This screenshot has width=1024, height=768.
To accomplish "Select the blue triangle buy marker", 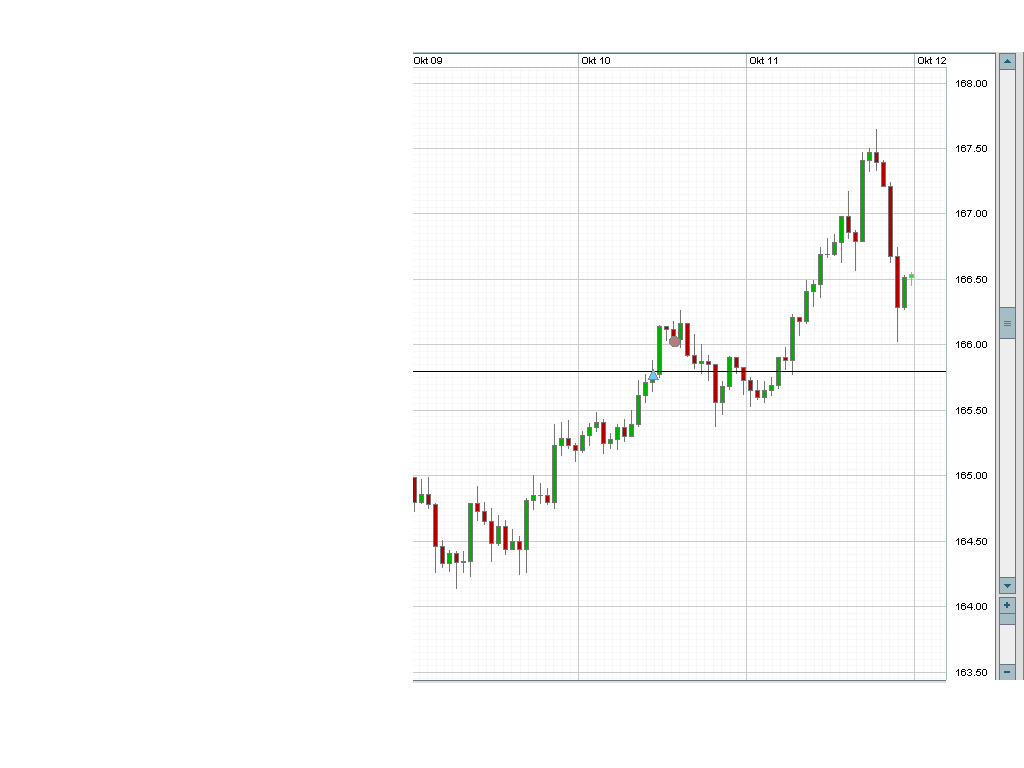I will [x=653, y=376].
